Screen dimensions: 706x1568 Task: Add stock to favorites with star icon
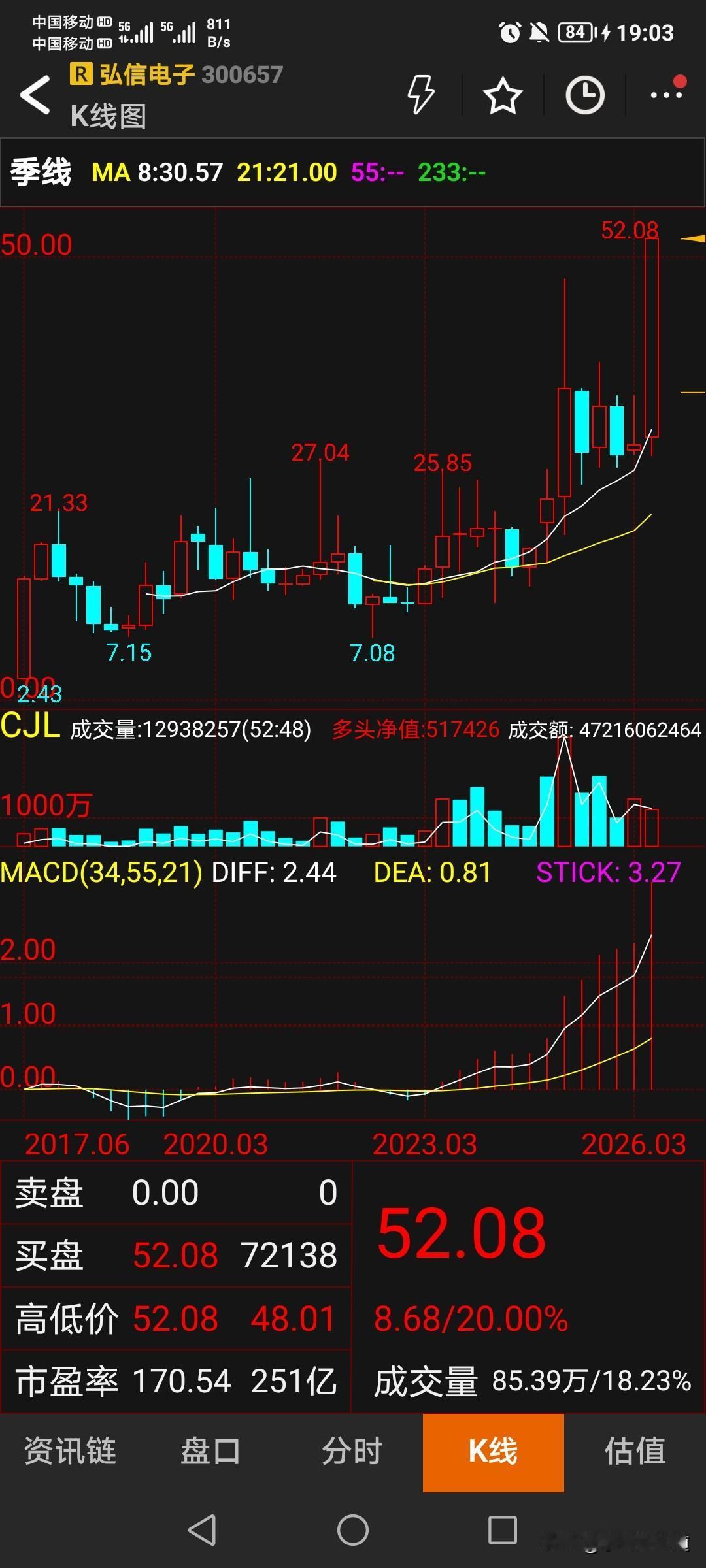(502, 95)
